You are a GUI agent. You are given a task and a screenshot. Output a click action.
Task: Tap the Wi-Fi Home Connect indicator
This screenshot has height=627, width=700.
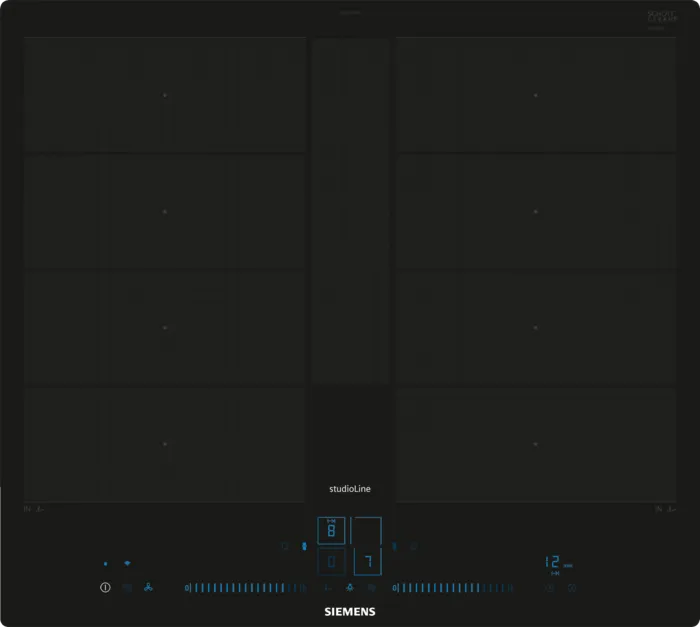(x=127, y=564)
